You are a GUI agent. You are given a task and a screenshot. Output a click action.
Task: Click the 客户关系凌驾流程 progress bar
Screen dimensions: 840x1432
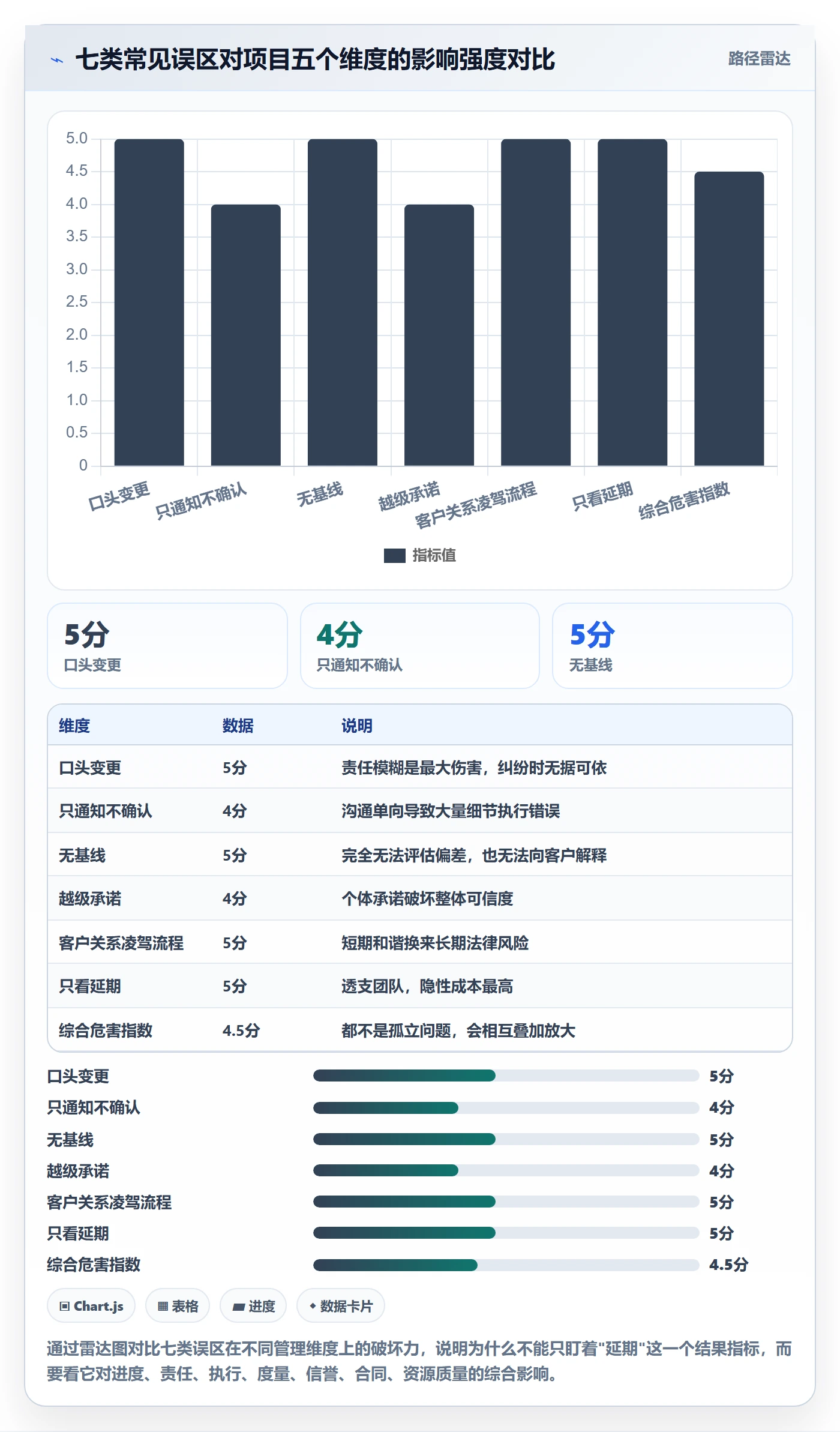tap(506, 1202)
